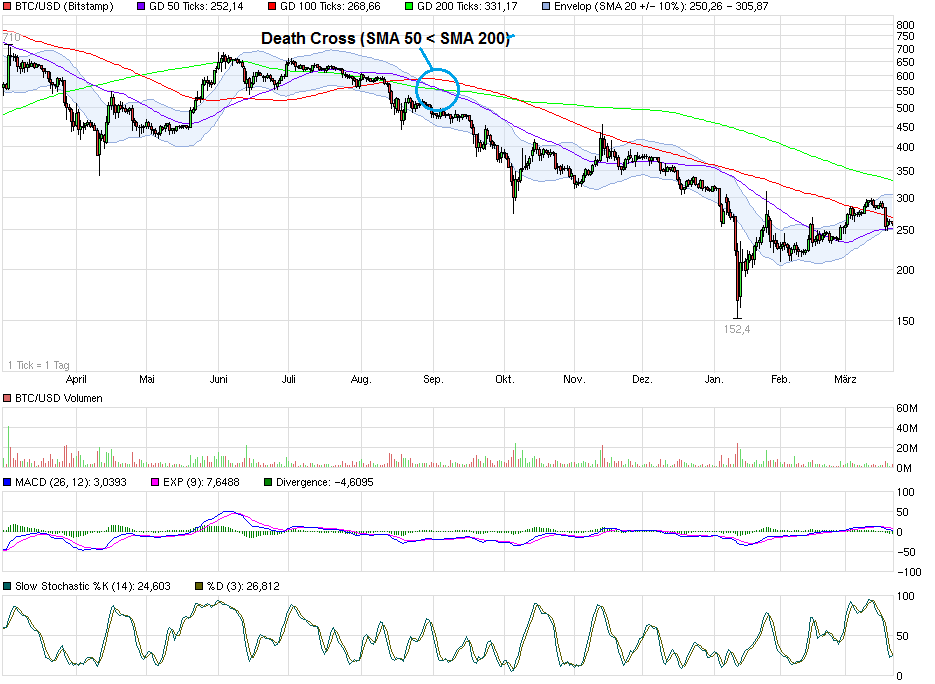Viewport: 935px width, 684px height.
Task: Click the 'Nov.' axis label
Action: click(x=574, y=379)
